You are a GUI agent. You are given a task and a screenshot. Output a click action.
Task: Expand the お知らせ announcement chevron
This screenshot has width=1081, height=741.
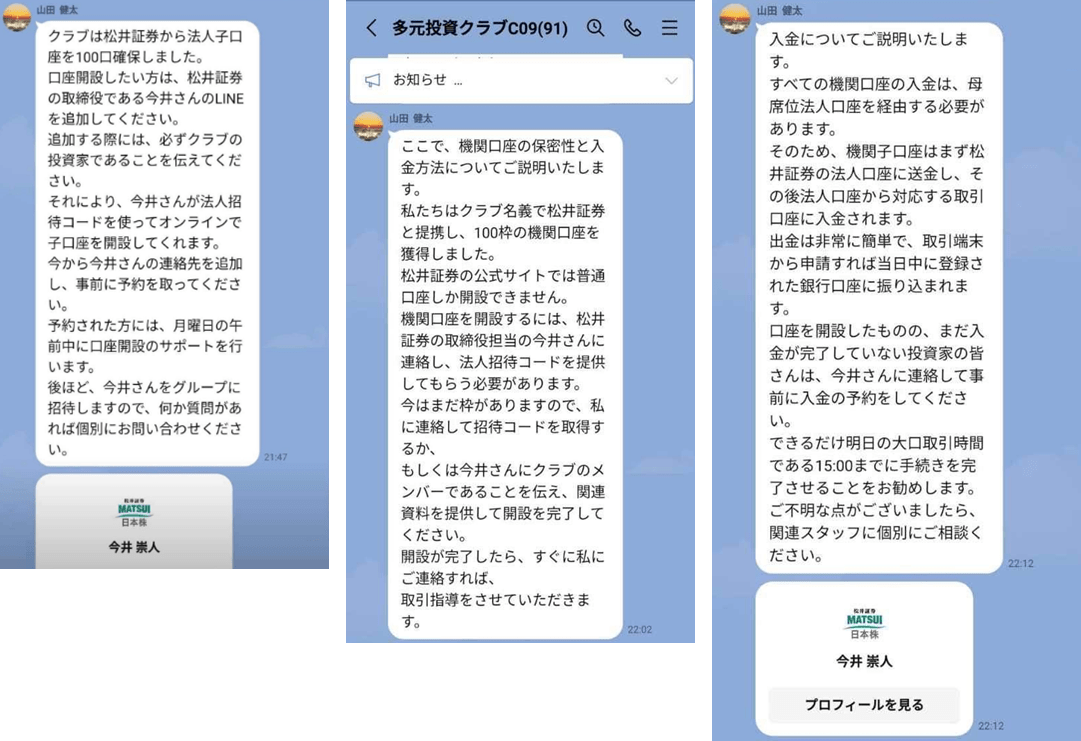pos(671,81)
